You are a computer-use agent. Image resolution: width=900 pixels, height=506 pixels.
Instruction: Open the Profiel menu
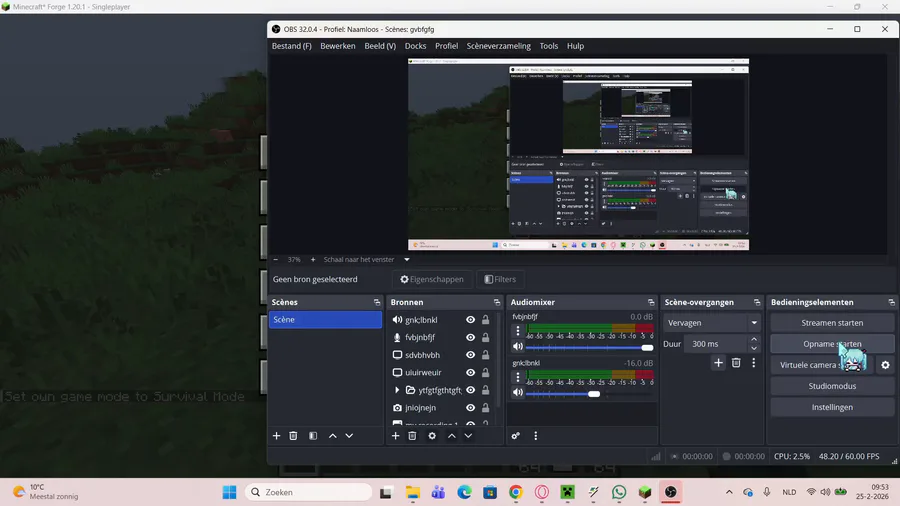447,46
